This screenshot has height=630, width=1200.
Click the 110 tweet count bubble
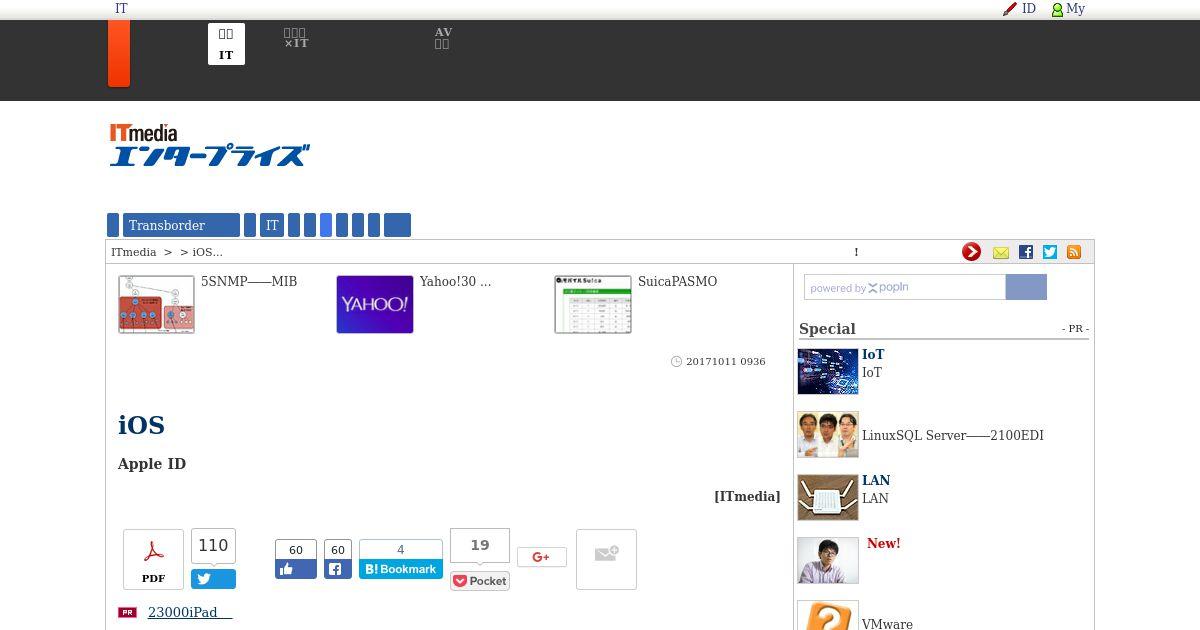213,545
